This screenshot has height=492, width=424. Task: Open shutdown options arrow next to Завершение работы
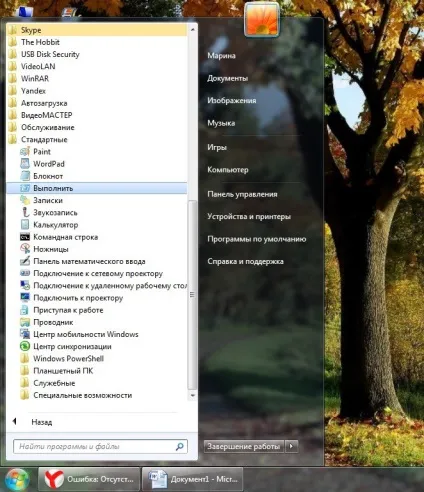(x=291, y=446)
